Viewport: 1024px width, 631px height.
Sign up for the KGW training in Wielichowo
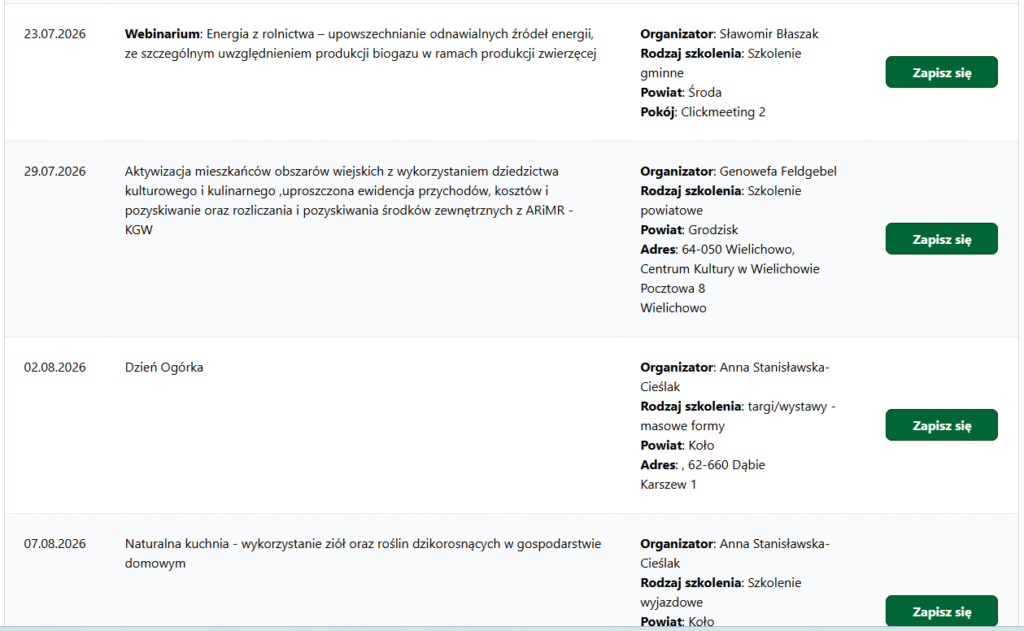pos(941,239)
